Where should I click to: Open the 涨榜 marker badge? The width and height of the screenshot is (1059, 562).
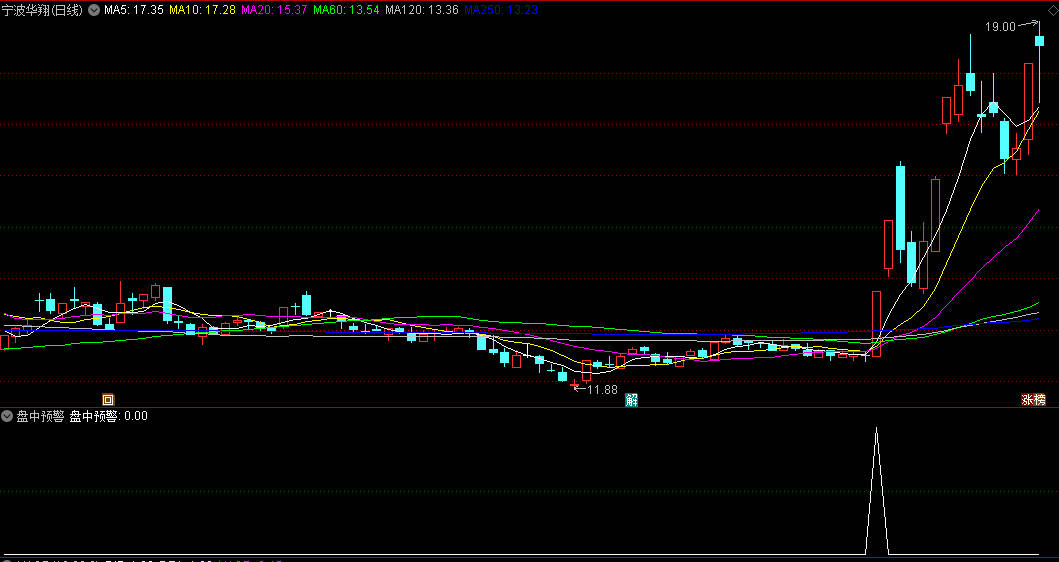coord(1033,399)
